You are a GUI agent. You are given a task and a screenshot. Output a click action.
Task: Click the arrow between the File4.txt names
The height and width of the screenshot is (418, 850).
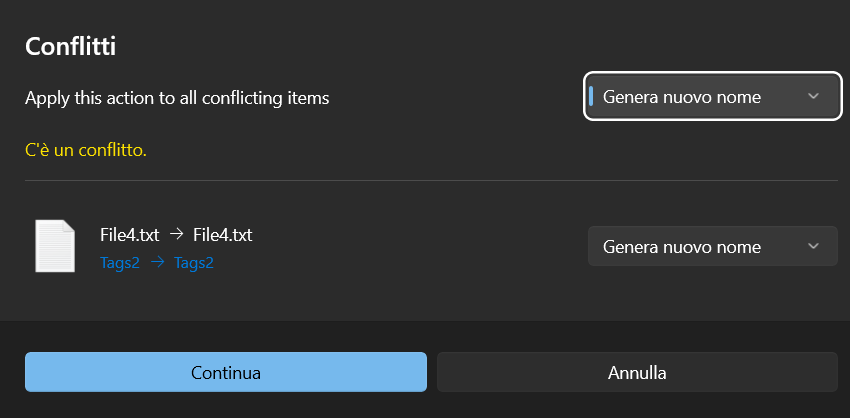click(x=176, y=235)
